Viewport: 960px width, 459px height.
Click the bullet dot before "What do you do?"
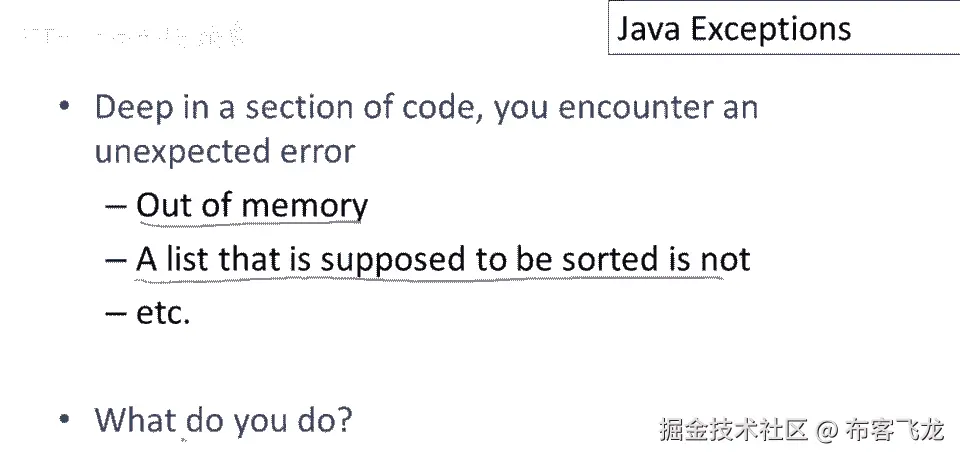click(x=66, y=420)
